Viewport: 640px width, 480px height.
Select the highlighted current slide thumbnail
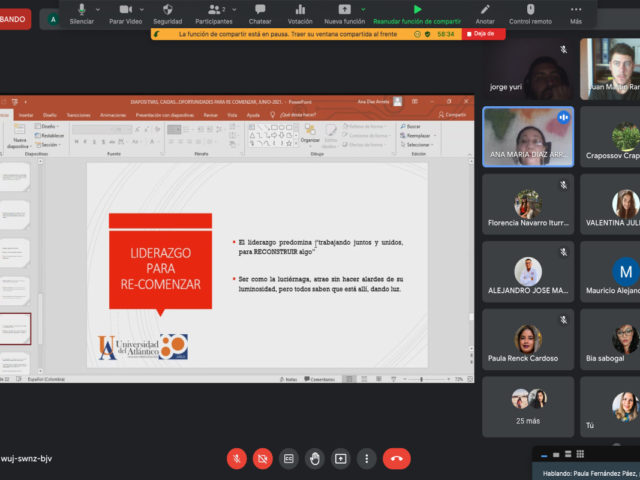[15, 329]
